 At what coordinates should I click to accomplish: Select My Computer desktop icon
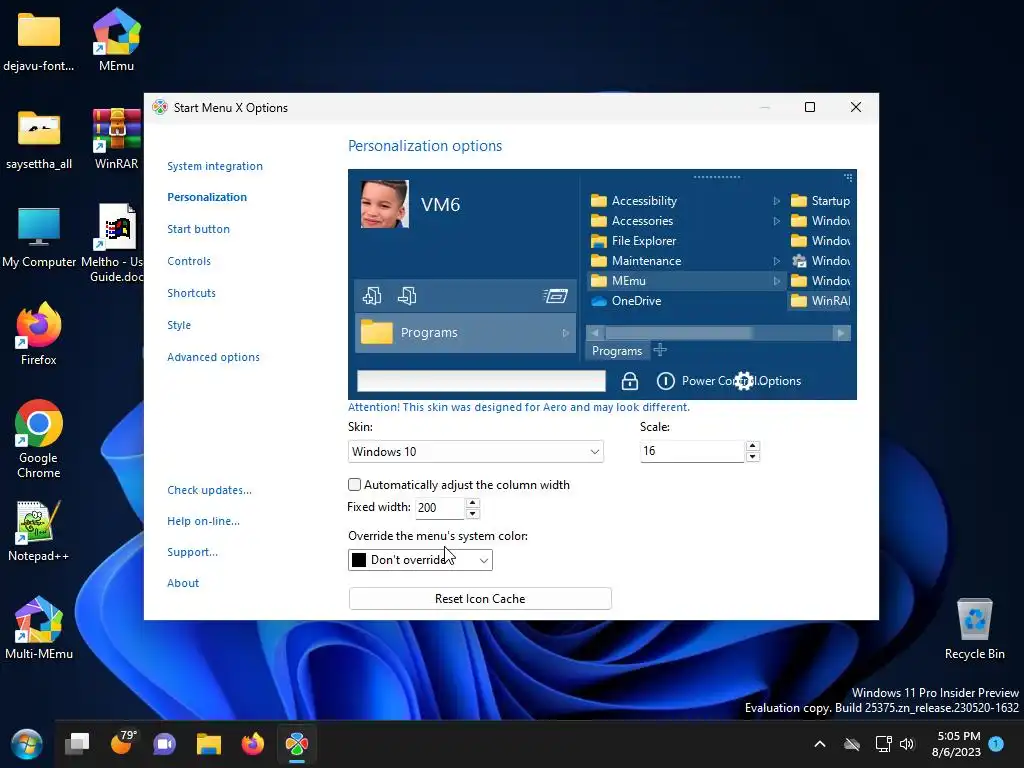(x=39, y=236)
